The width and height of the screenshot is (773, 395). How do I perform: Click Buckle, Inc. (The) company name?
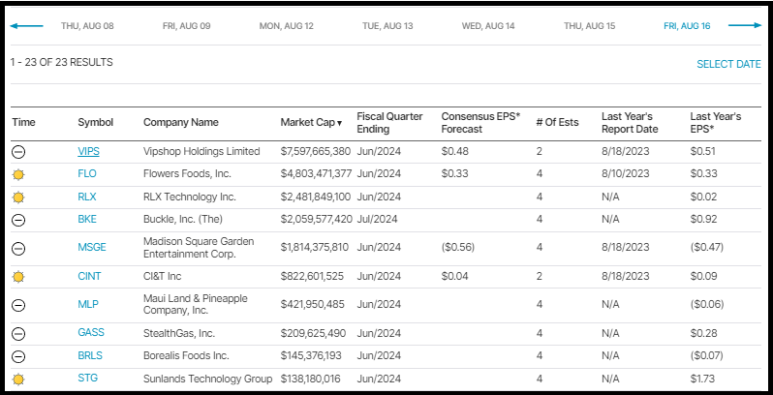tap(183, 219)
